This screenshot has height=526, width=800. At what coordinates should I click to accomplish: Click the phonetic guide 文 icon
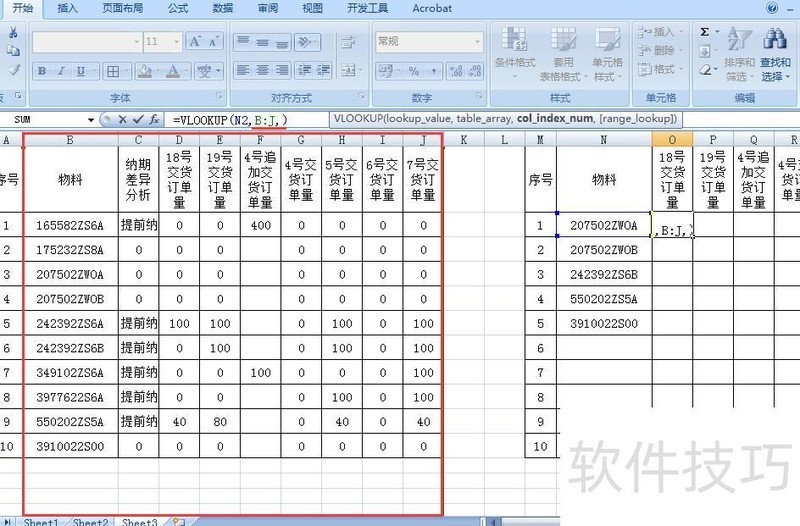205,71
